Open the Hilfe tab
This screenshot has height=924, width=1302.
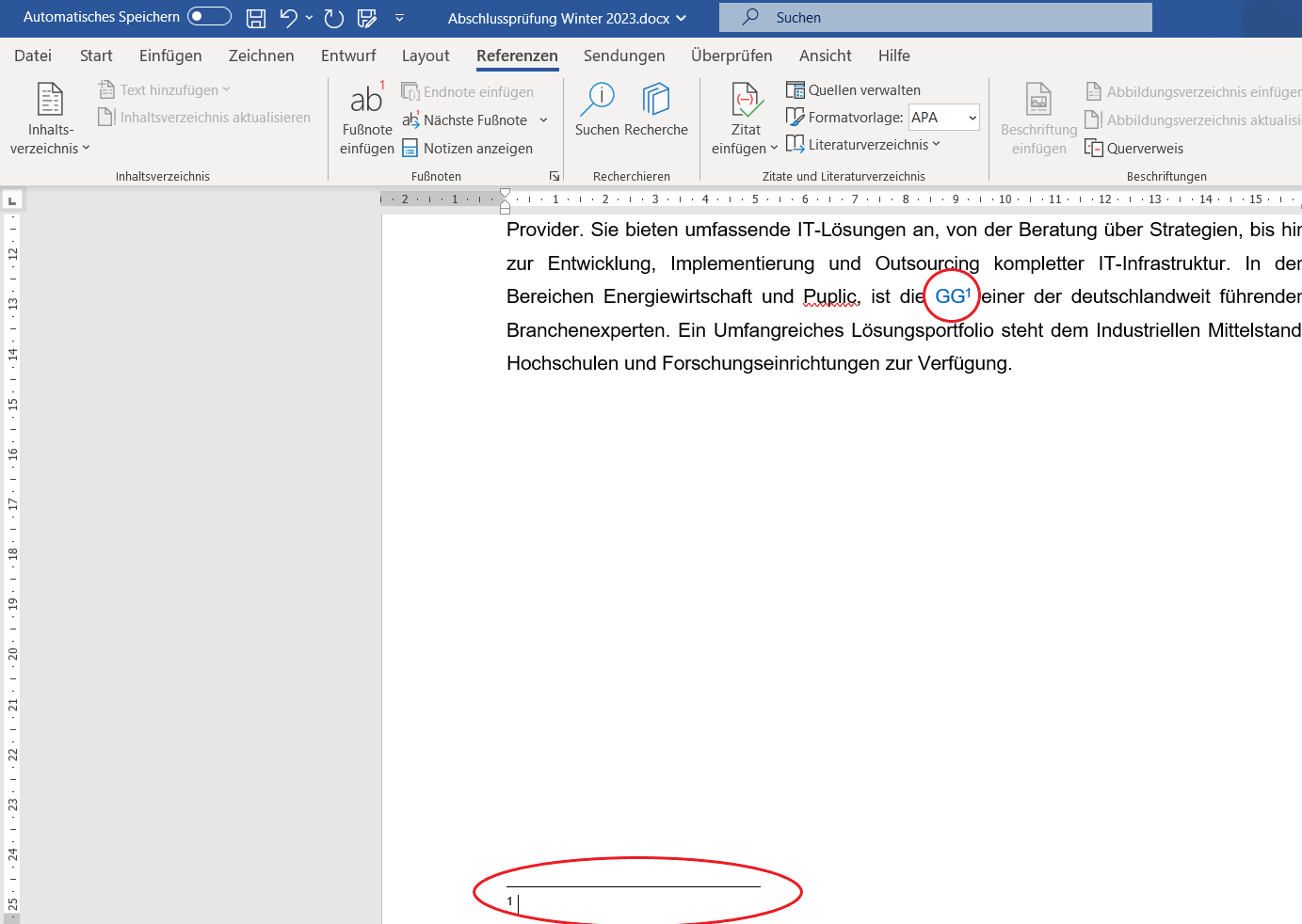894,56
